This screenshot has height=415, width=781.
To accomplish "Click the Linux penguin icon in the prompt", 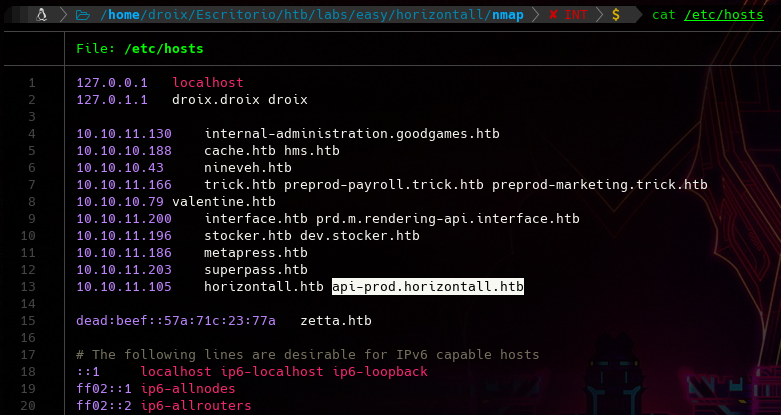I will pos(42,14).
